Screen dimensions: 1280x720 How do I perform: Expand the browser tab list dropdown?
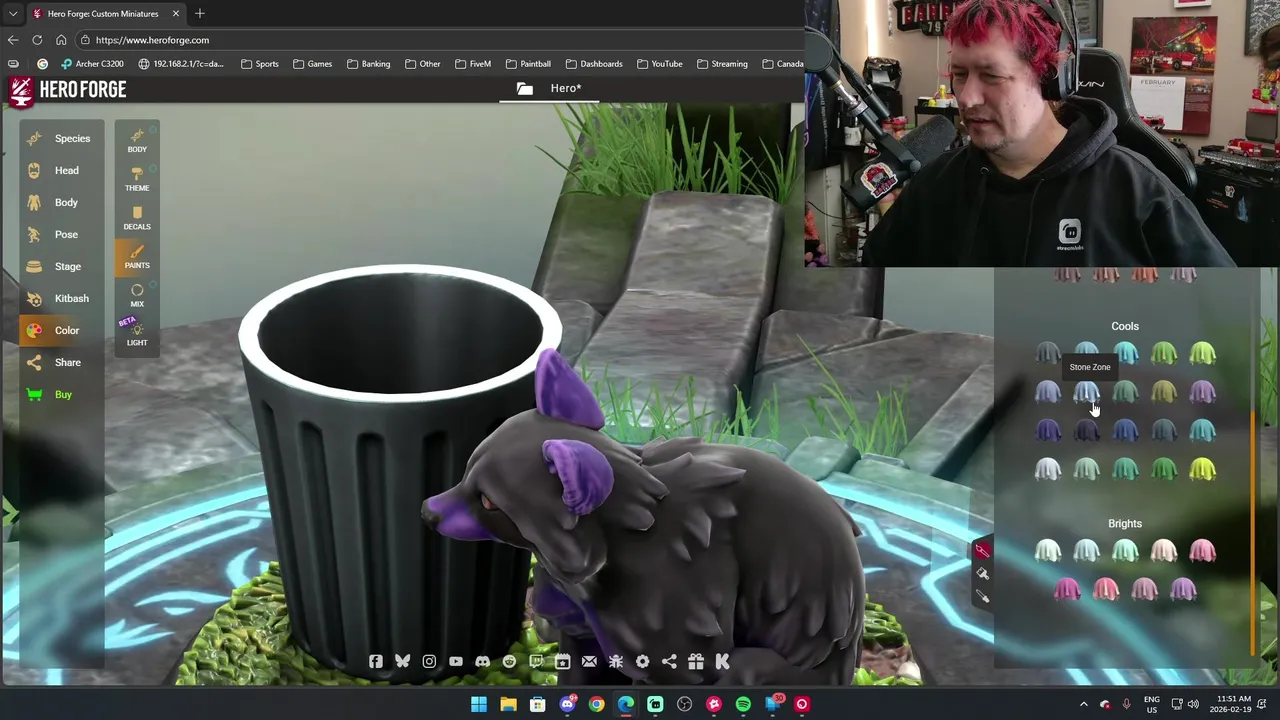coord(12,14)
